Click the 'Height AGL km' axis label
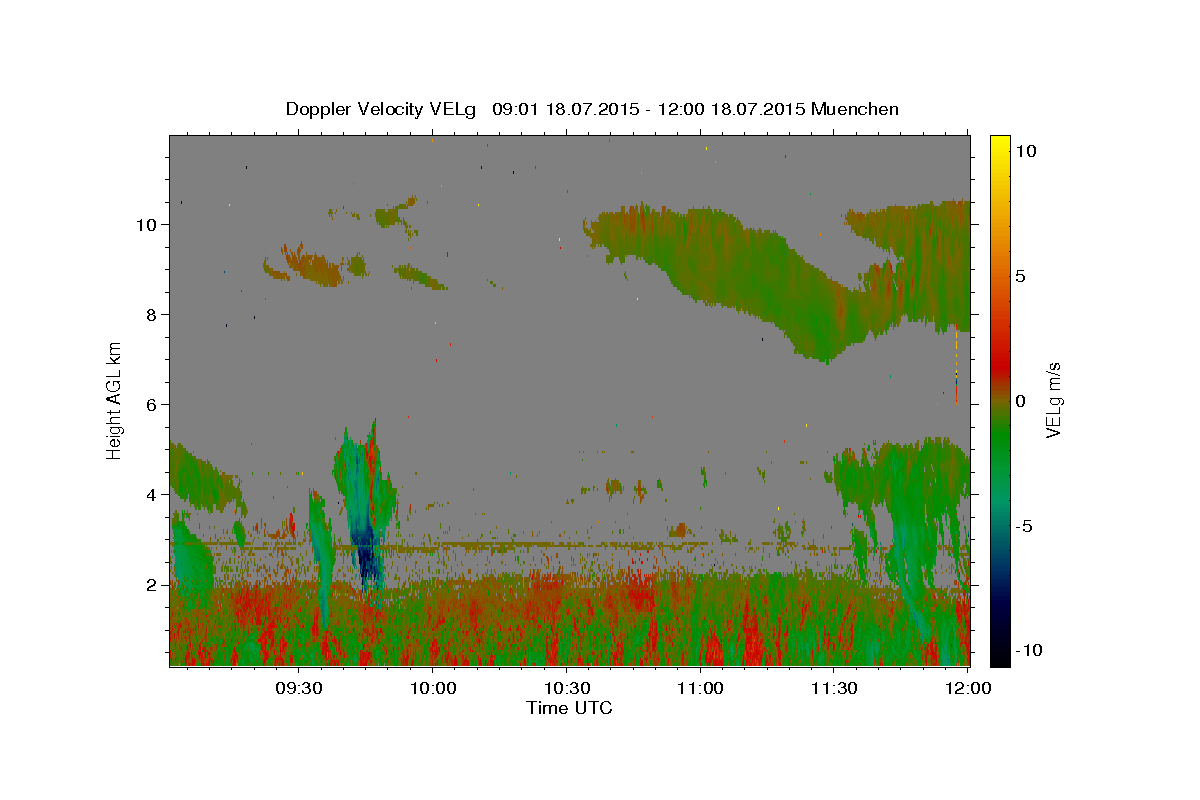The width and height of the screenshot is (1200, 800). pyautogui.click(x=115, y=401)
